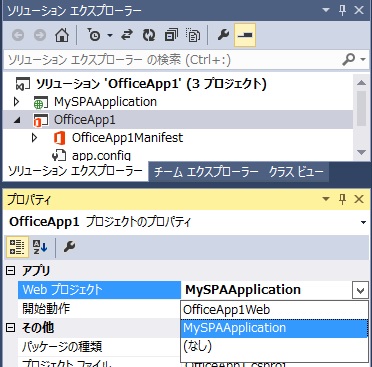Collapse the OfficeApp1 project node

point(16,120)
